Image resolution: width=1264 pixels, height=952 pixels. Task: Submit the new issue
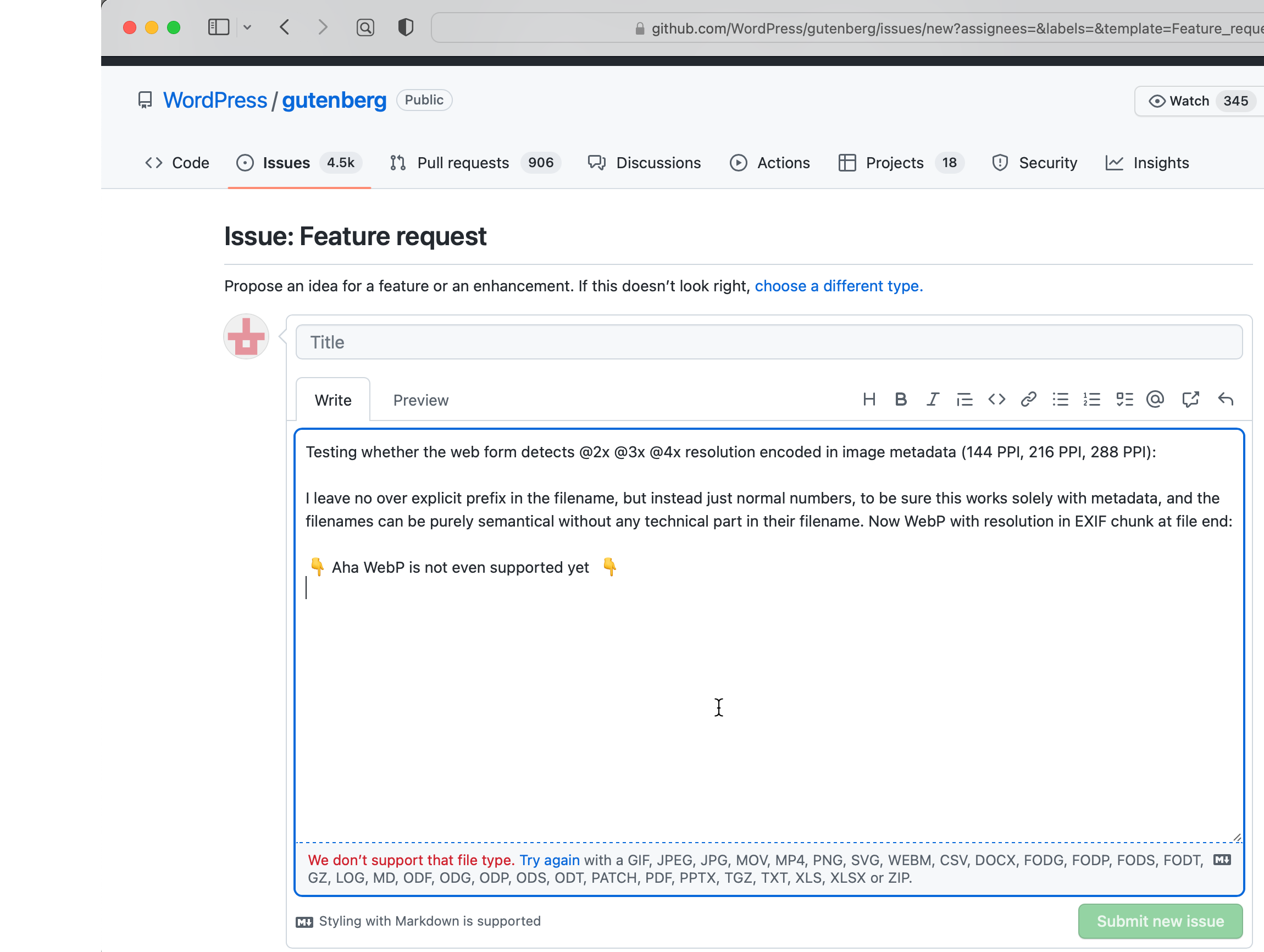pyautogui.click(x=1160, y=921)
